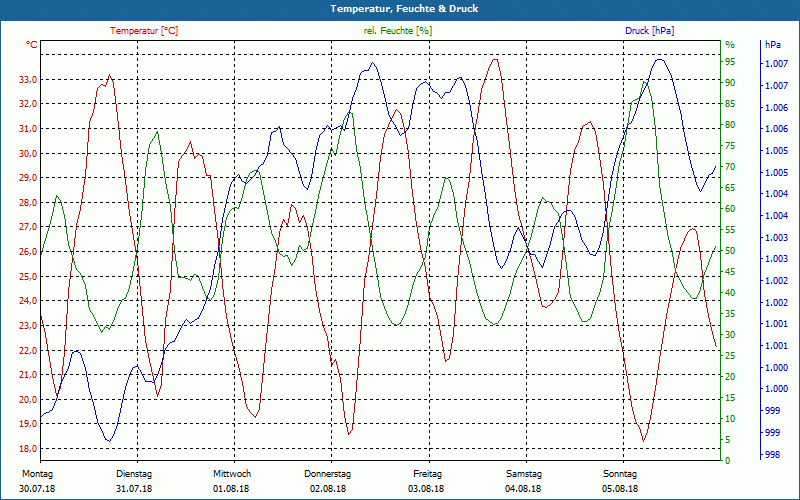Click the "23,0" temperature axis value
The image size is (800, 500).
[x=28, y=326]
